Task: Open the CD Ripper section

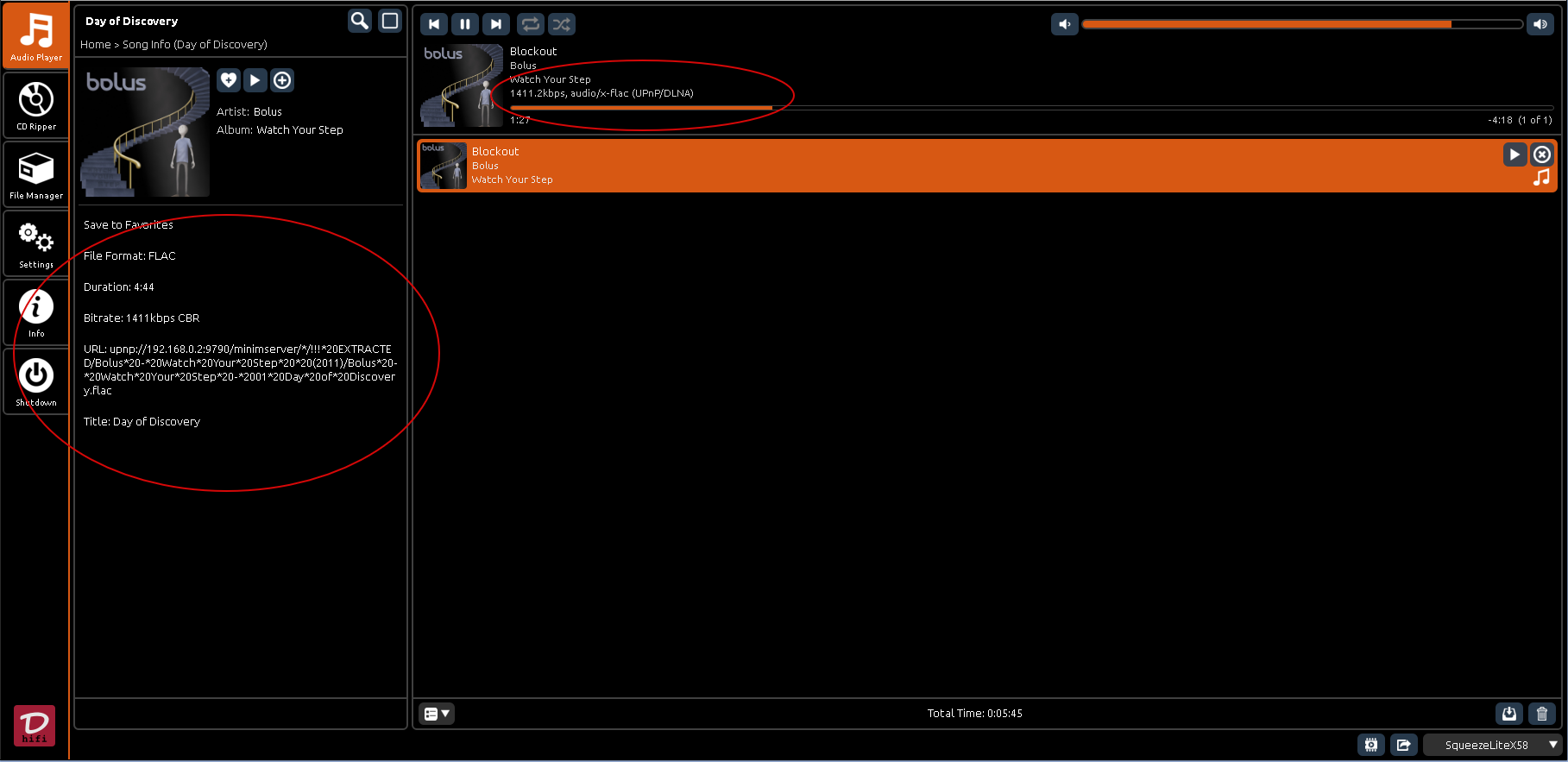Action: point(36,104)
